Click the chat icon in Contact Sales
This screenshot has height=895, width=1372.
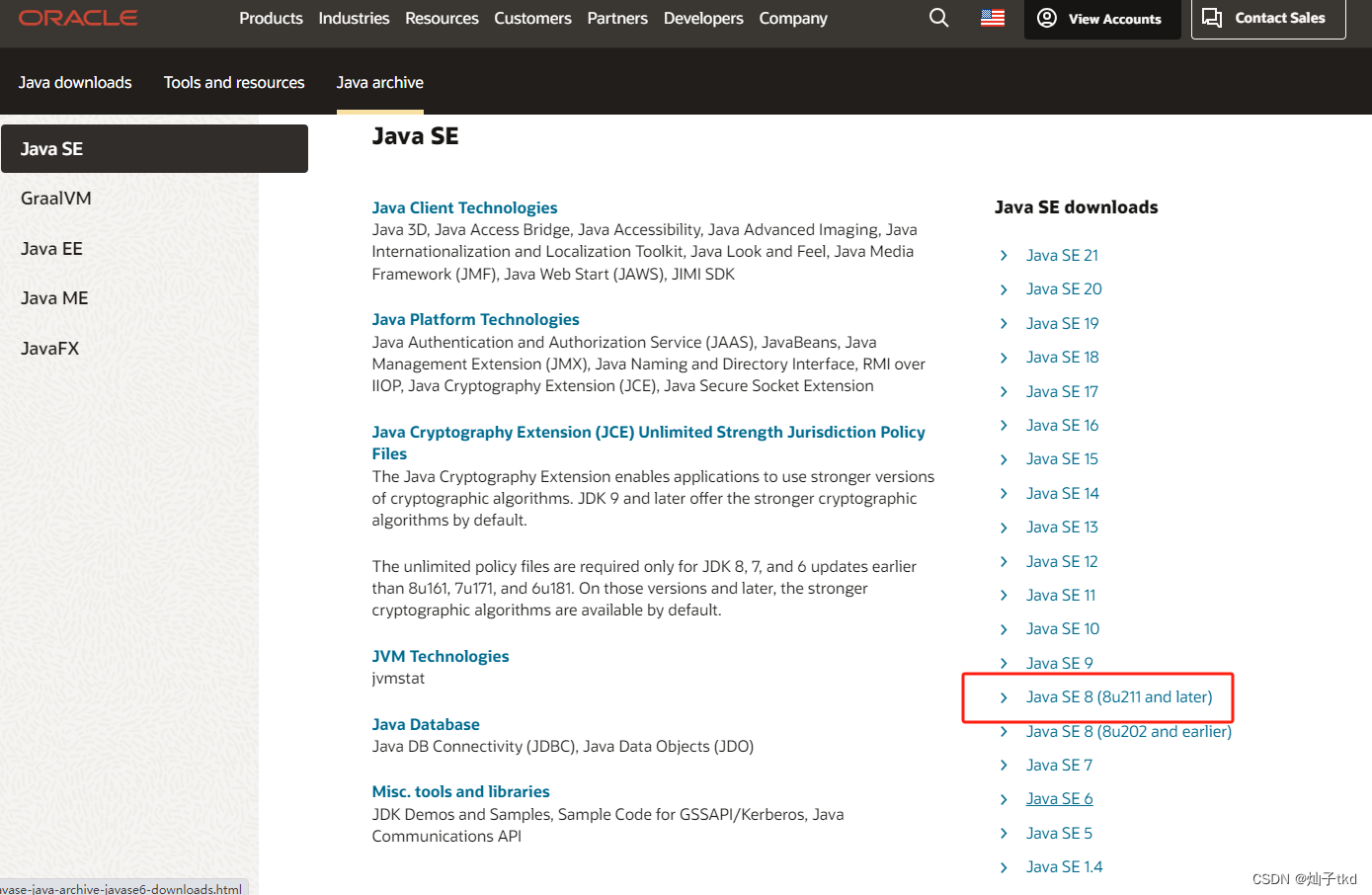coord(1212,18)
